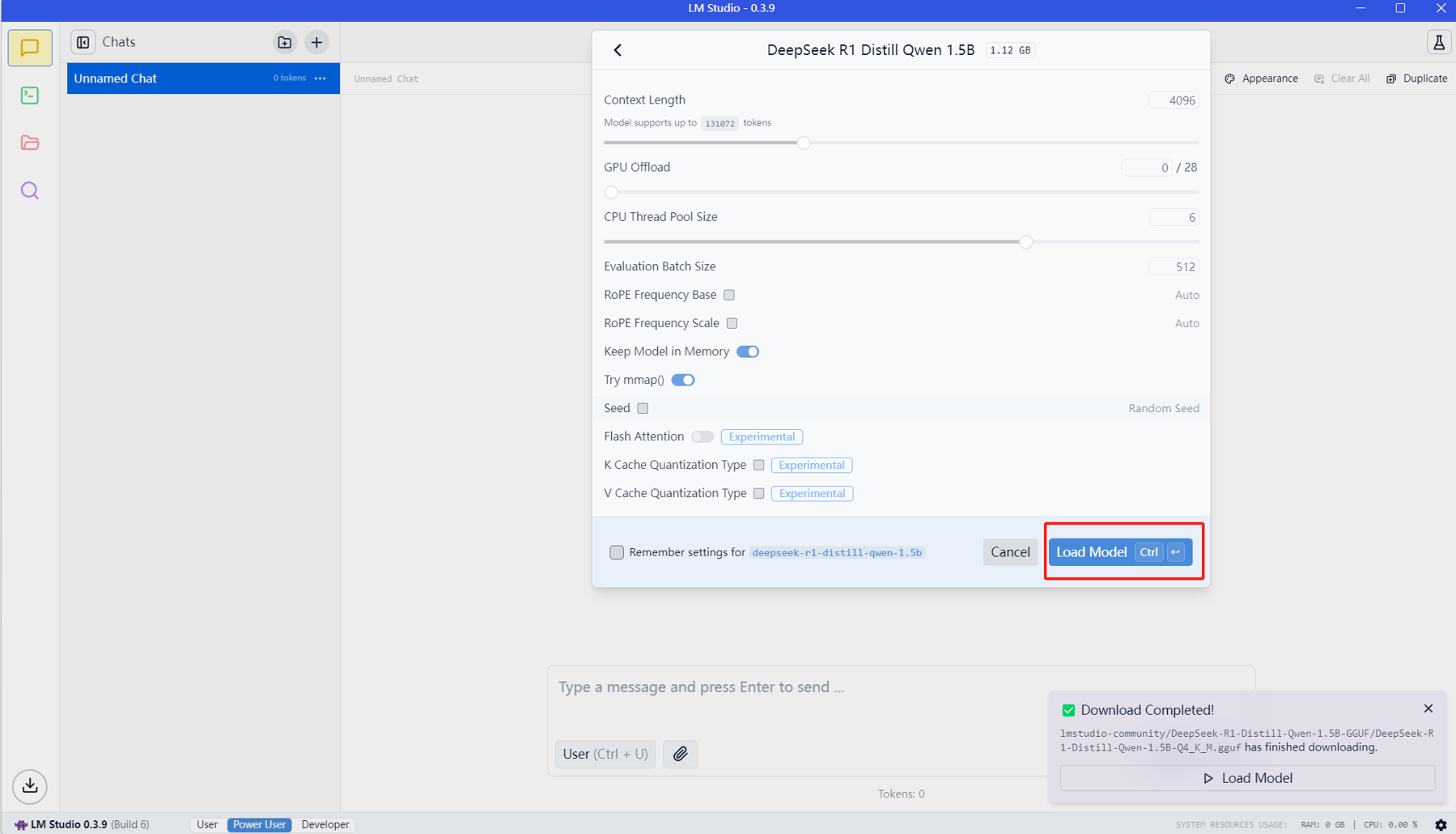Click the 1.12 GB model size badge
1456x834 pixels.
(1010, 50)
